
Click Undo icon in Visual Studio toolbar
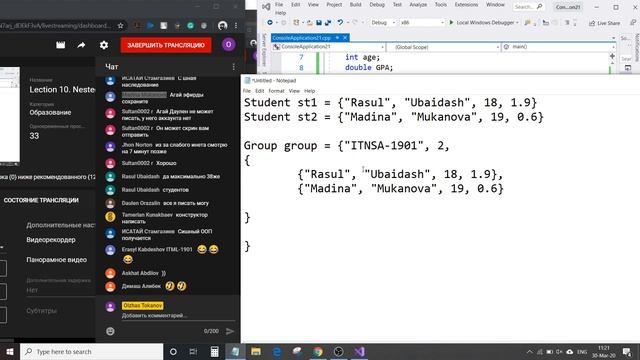(x=340, y=23)
